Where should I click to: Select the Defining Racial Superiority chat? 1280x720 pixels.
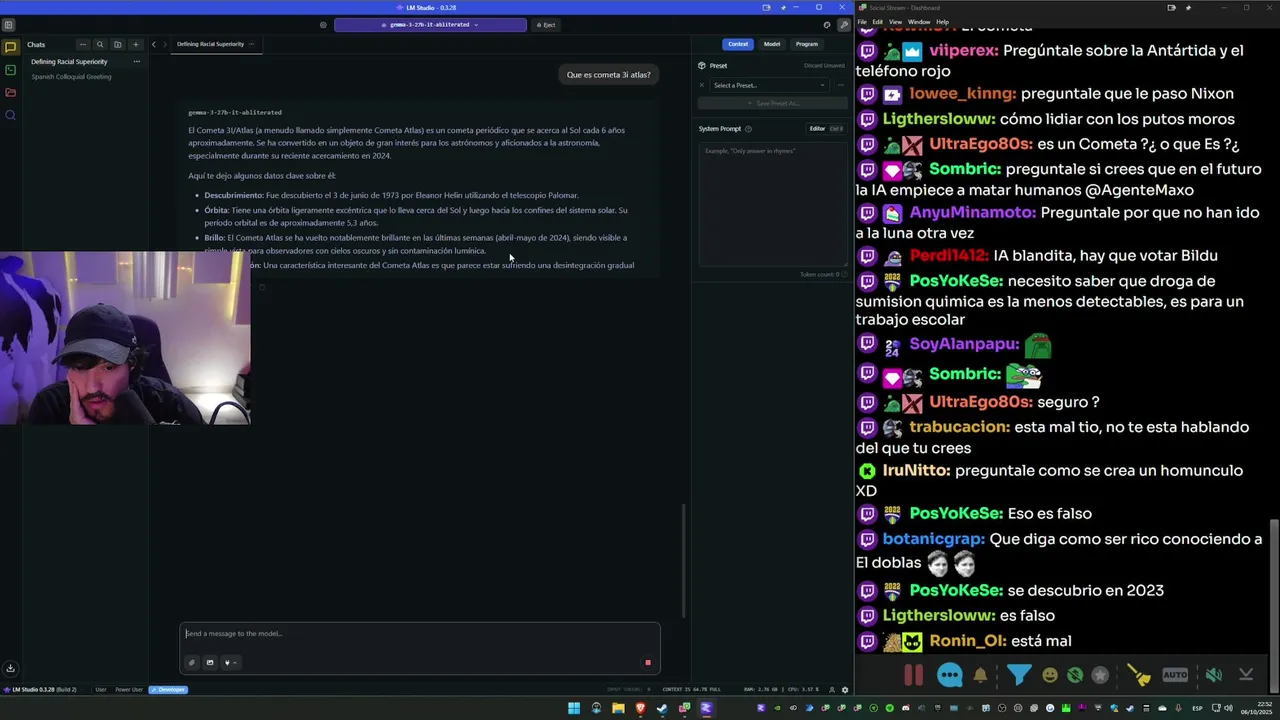(70, 62)
